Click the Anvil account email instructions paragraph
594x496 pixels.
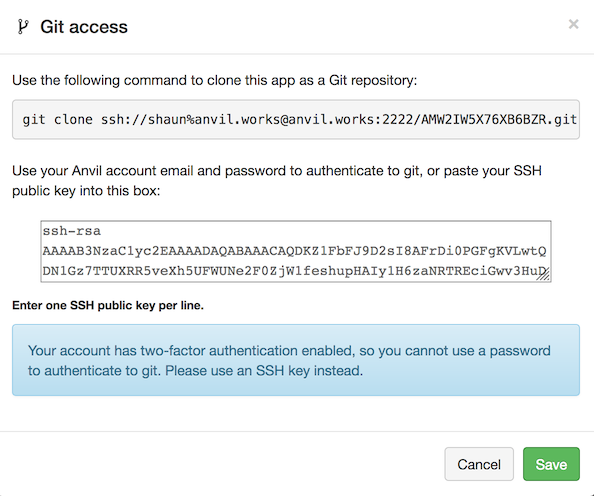coord(277,181)
